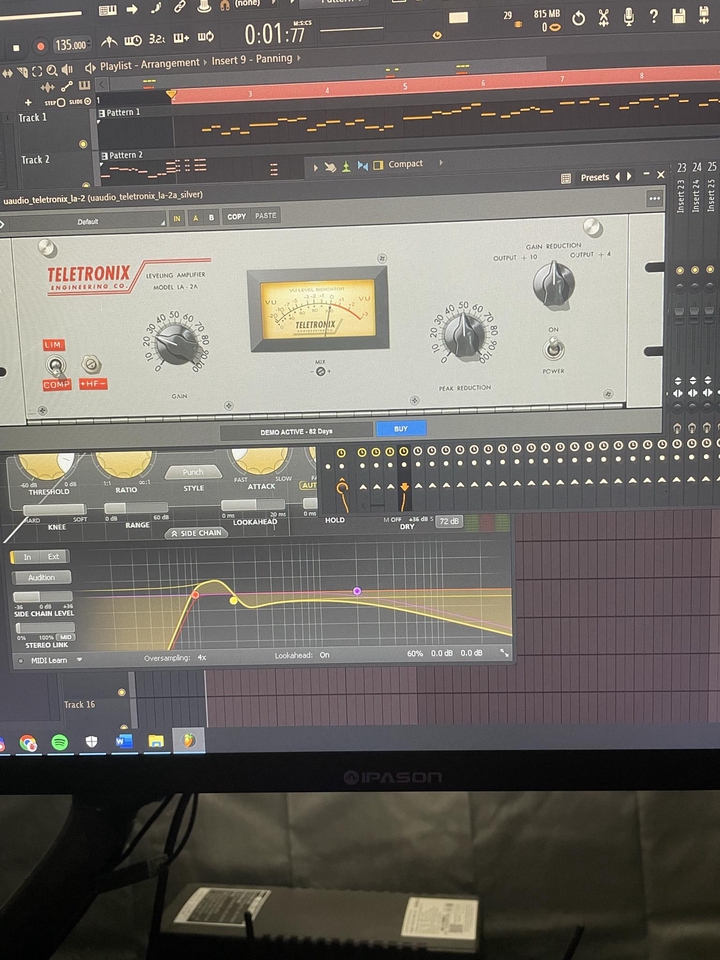Image resolution: width=720 pixels, height=960 pixels.
Task: Click the PASTE button
Action: point(265,216)
